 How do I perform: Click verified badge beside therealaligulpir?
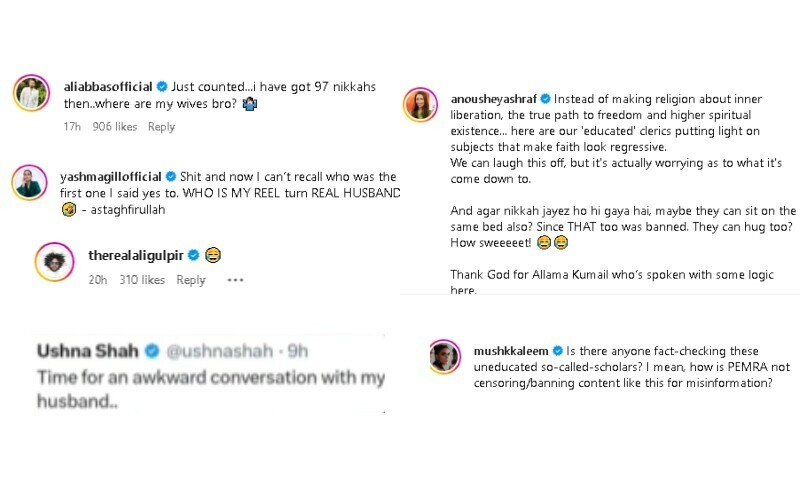pyautogui.click(x=194, y=254)
